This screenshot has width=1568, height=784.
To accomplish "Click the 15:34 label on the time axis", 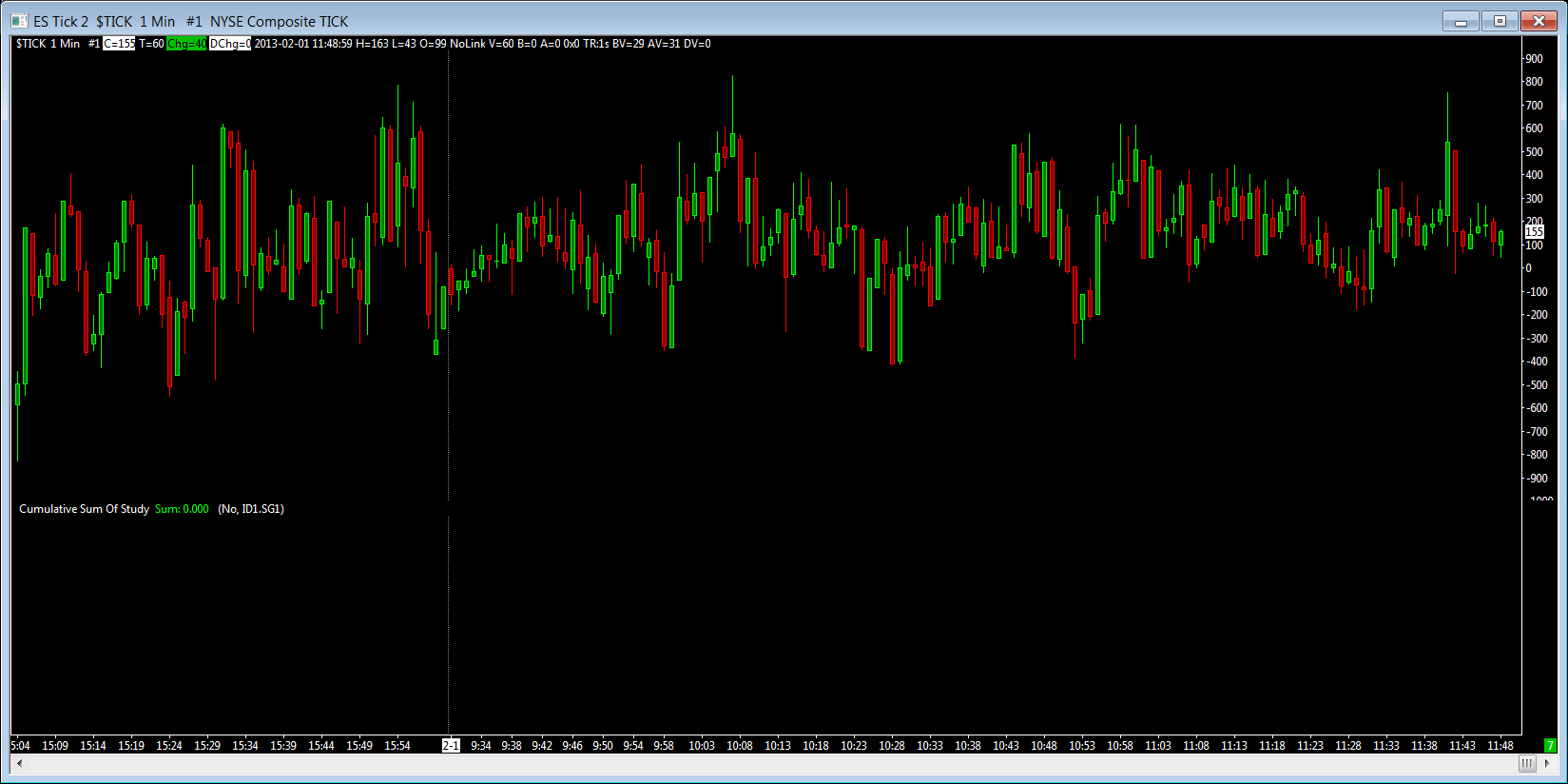I will tap(245, 746).
